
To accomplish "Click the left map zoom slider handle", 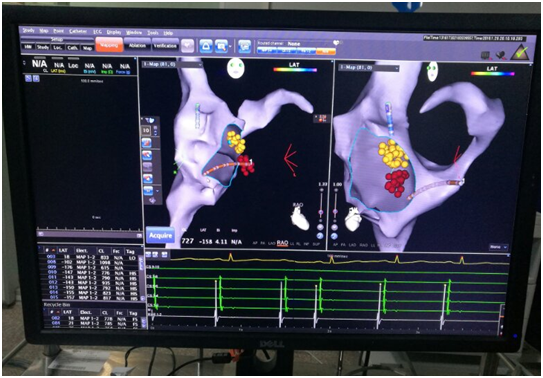I will tap(321, 212).
